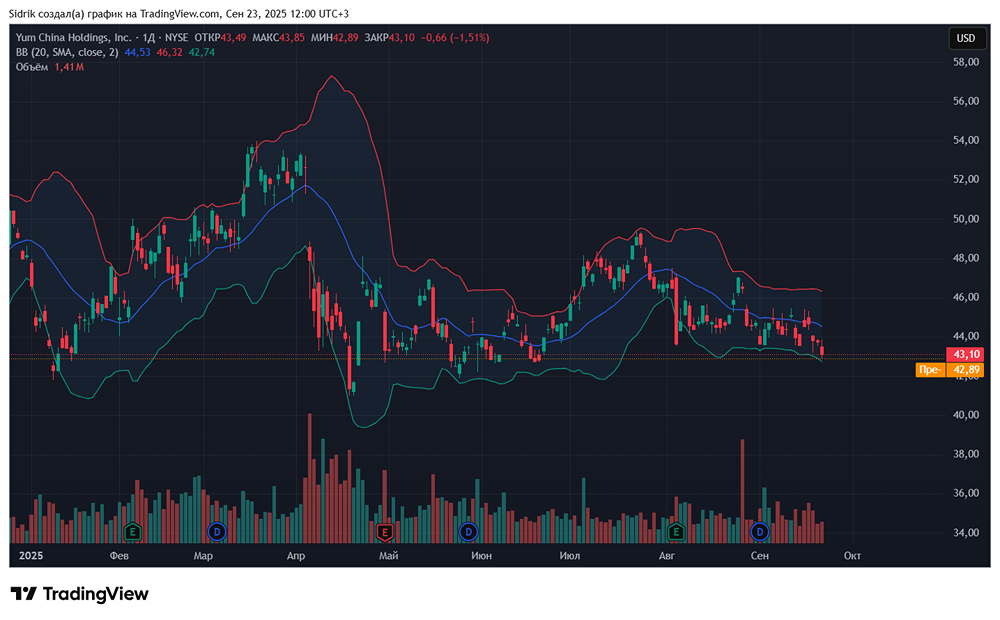The height and width of the screenshot is (620, 1000).
Task: Select the D dividend marker near Июн
Action: click(x=468, y=531)
